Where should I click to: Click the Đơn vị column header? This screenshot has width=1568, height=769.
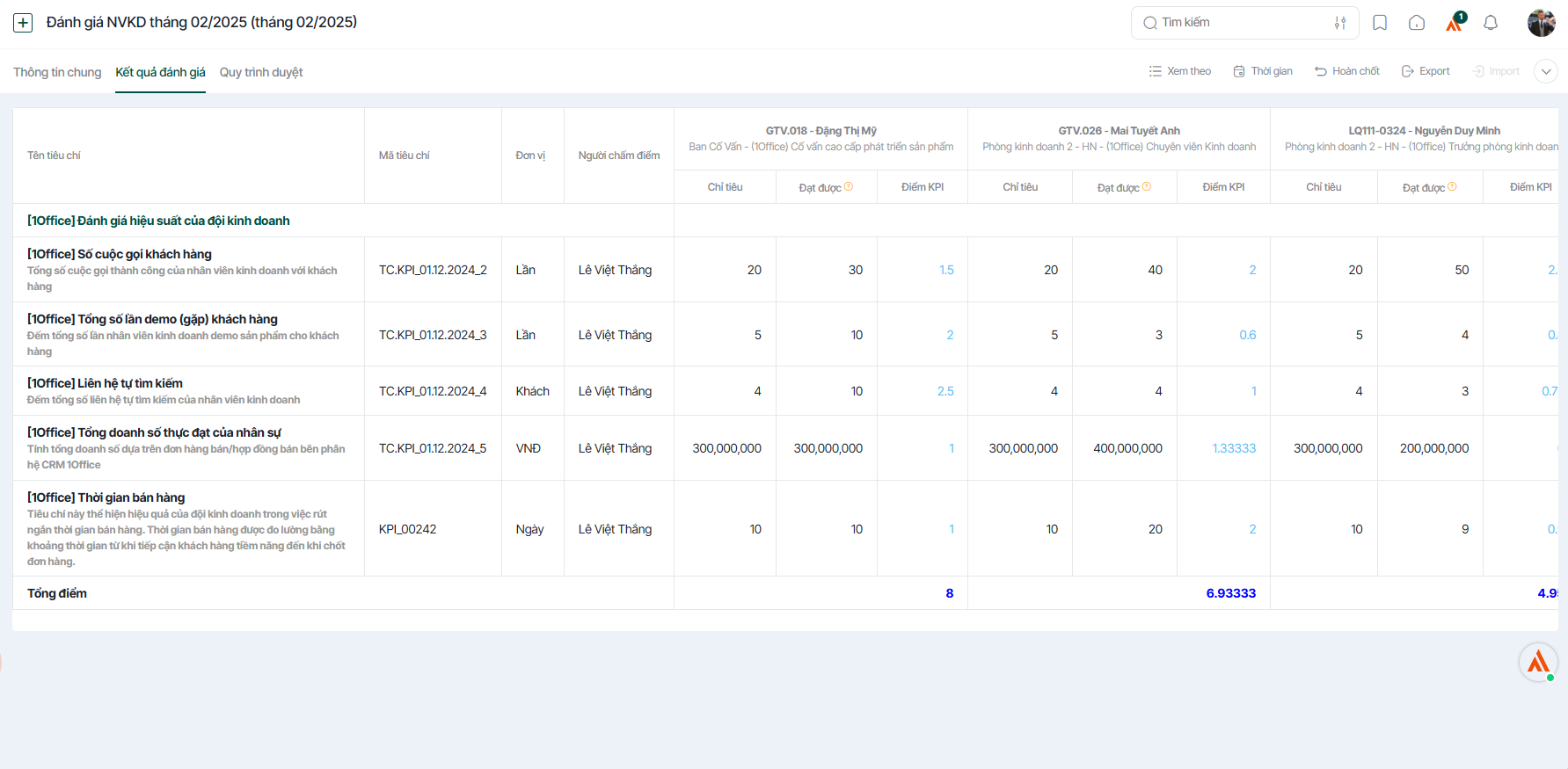pyautogui.click(x=530, y=156)
